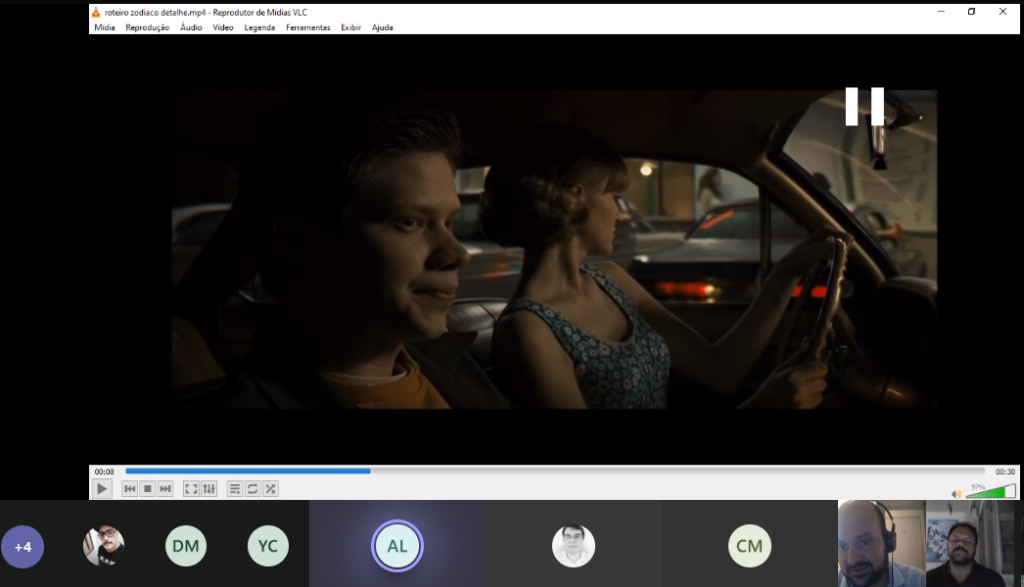This screenshot has height=587, width=1024.
Task: Toggle loop repeat mode
Action: [x=252, y=488]
